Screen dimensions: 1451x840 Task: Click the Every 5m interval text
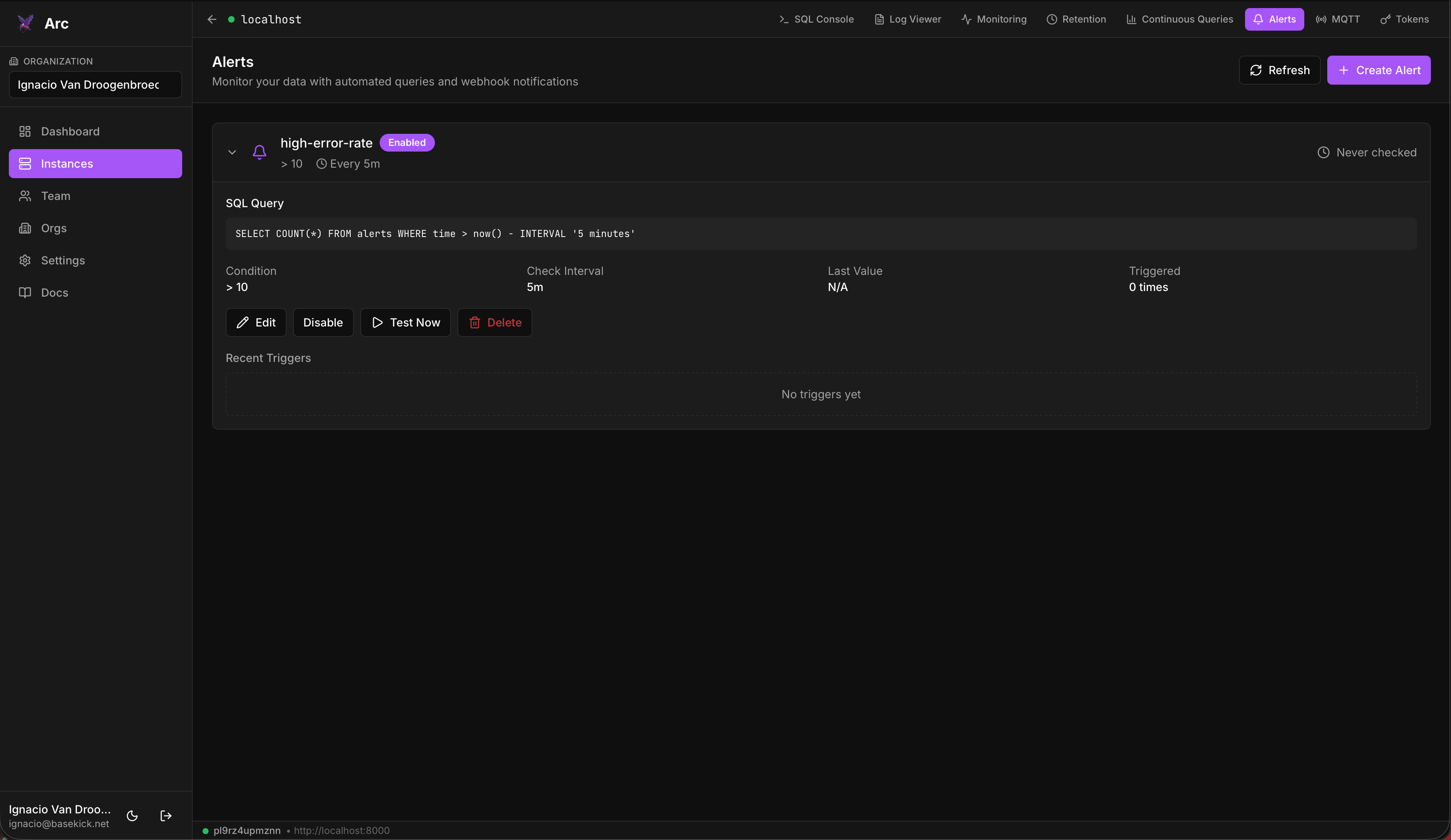pyautogui.click(x=355, y=164)
